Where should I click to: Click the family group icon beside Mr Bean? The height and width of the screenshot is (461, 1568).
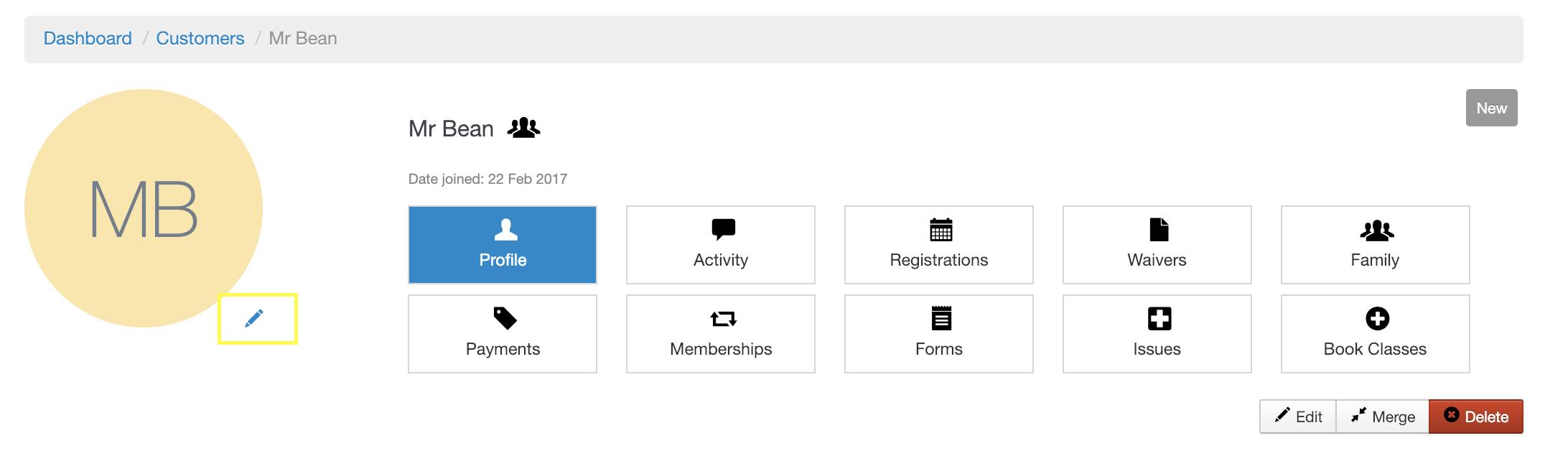pos(523,128)
